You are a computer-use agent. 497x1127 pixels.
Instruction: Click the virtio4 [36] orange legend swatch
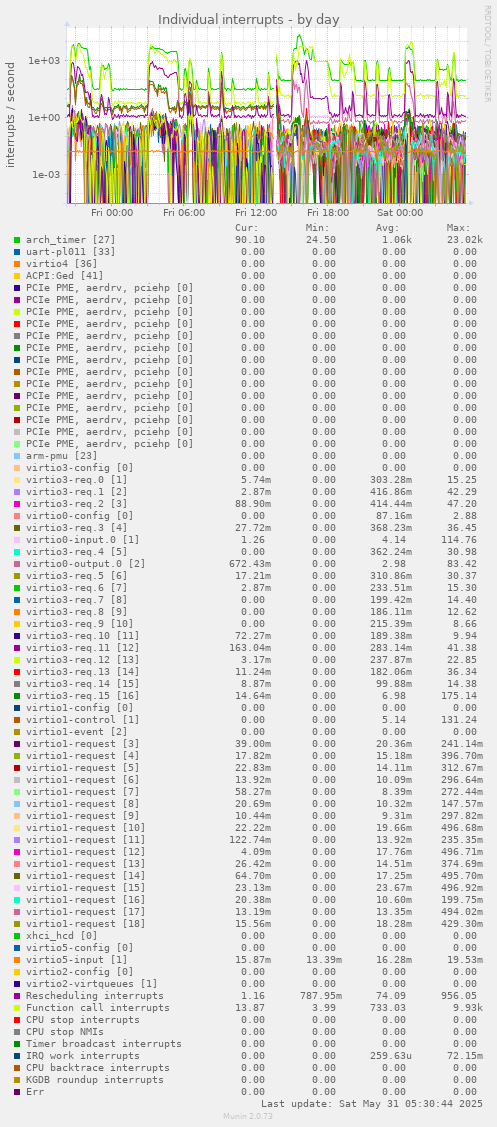[x=17, y=264]
